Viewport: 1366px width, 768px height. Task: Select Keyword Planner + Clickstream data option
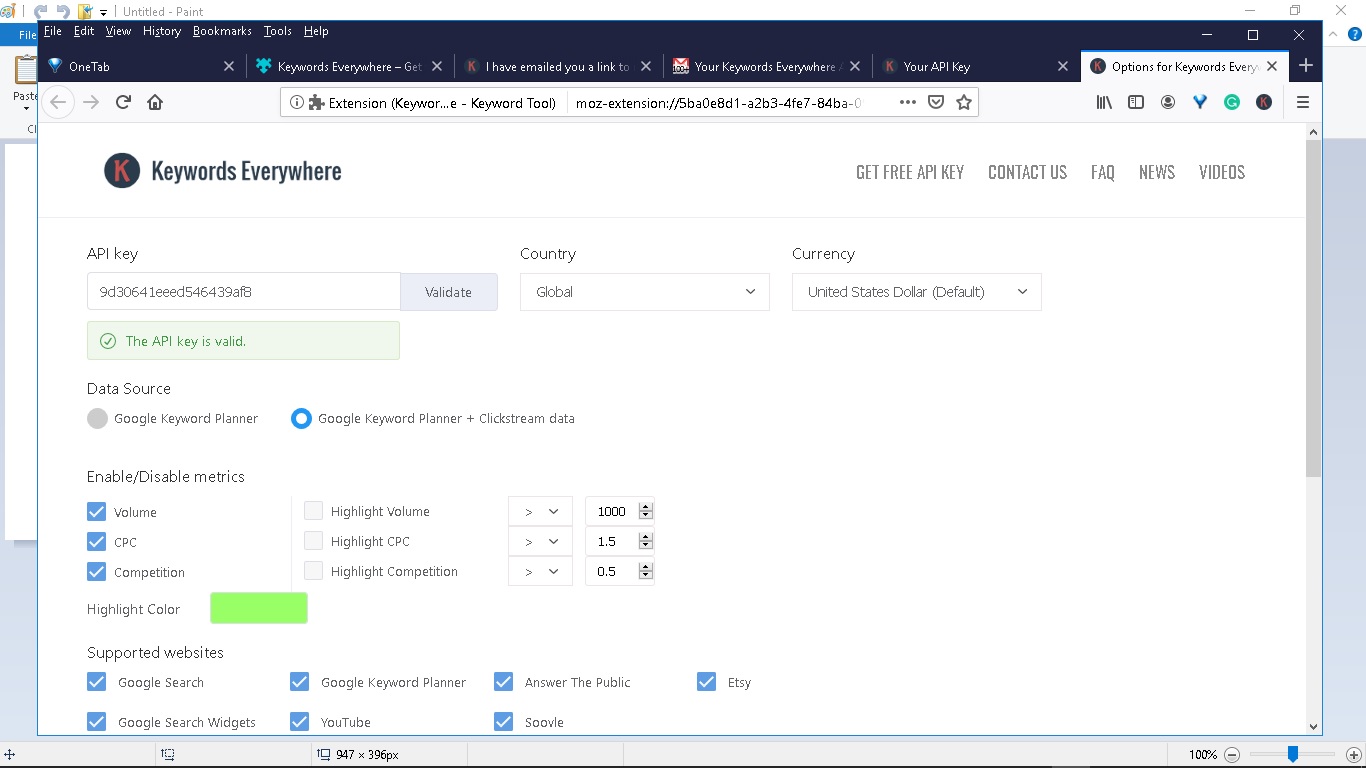(x=301, y=419)
